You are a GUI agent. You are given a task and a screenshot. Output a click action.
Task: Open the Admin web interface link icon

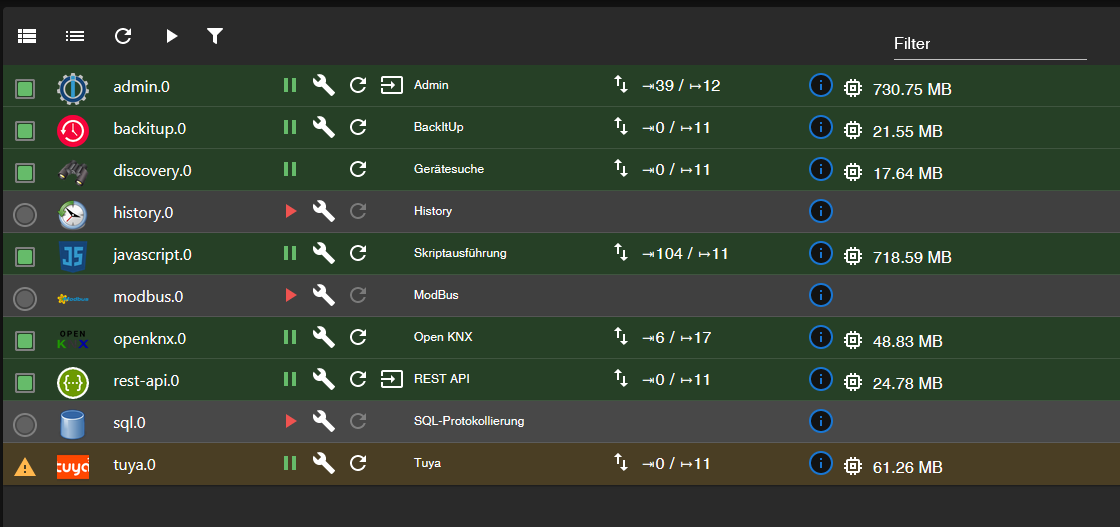pos(391,85)
